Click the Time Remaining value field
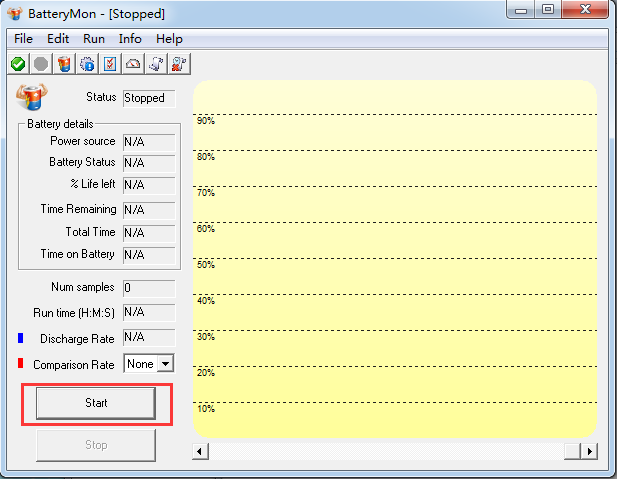The width and height of the screenshot is (617, 479). [x=149, y=210]
